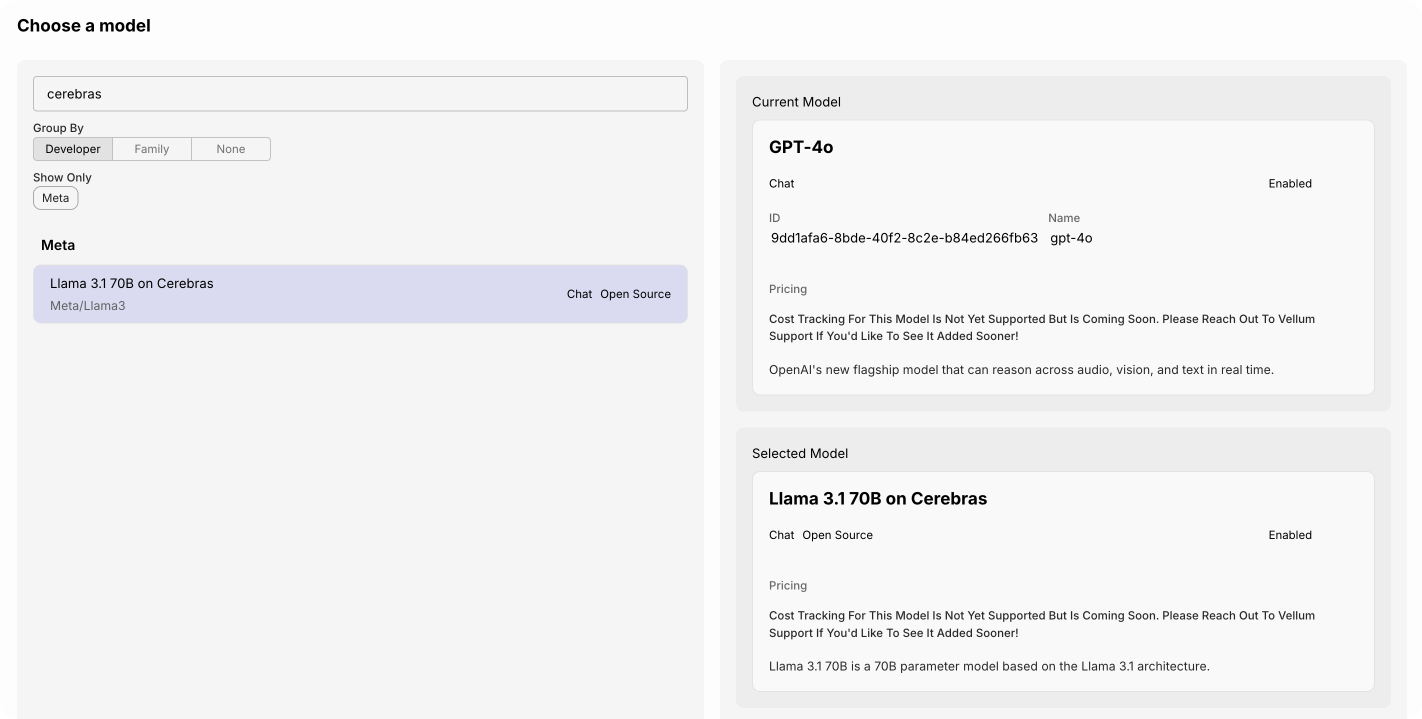Viewport: 1422px width, 719px height.
Task: Click the model ID value starting with 9dd1afa6
Action: coord(904,238)
